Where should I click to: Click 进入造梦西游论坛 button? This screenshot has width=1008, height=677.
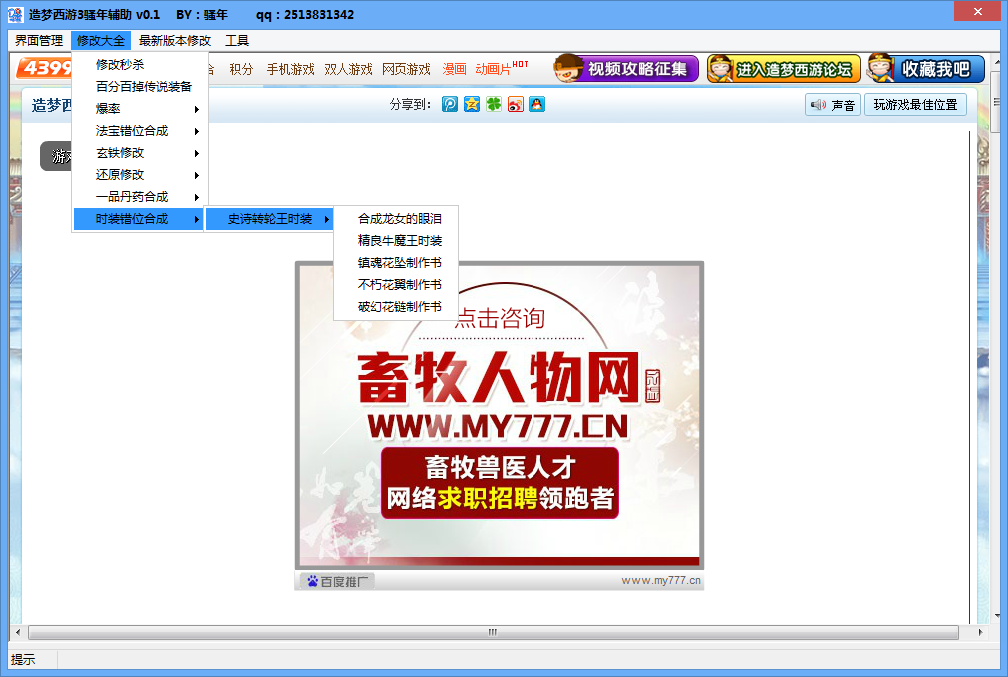[x=784, y=68]
